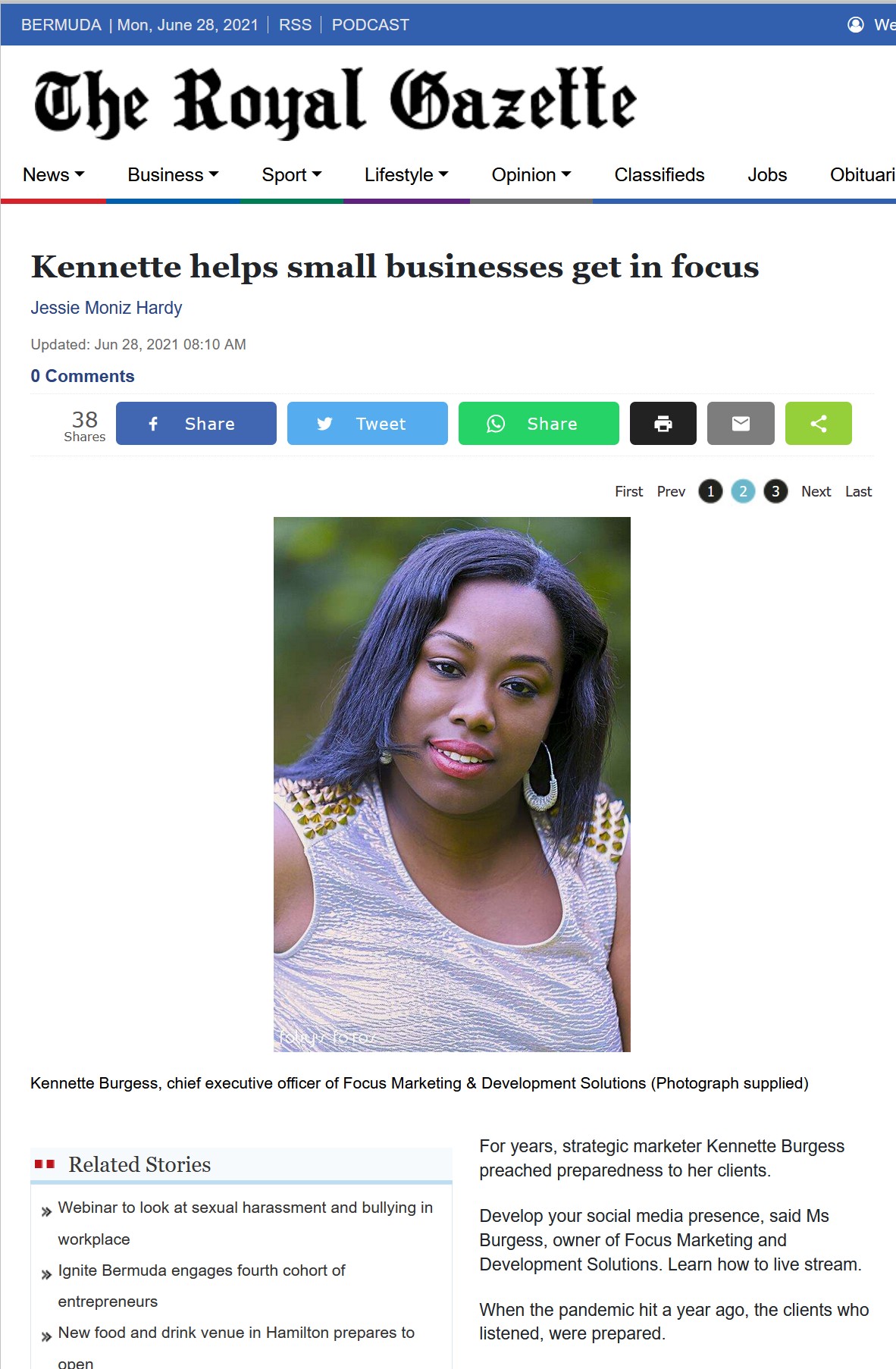The height and width of the screenshot is (1369, 896).
Task: Open the lime-green general share icon
Action: (x=818, y=423)
